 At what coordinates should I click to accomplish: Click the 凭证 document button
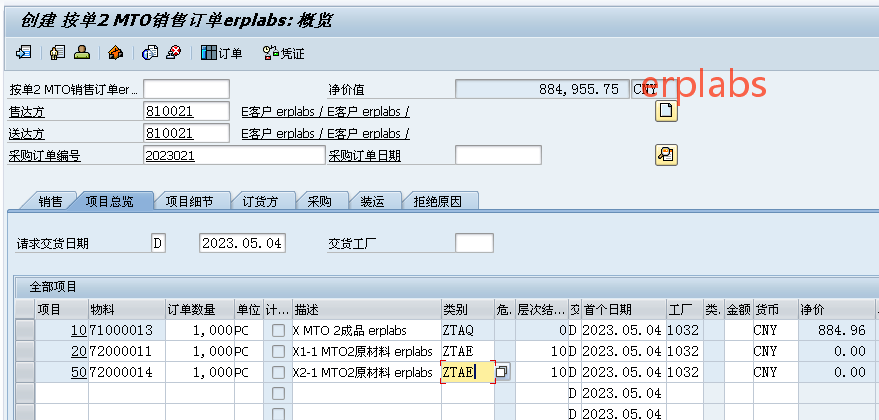click(284, 53)
